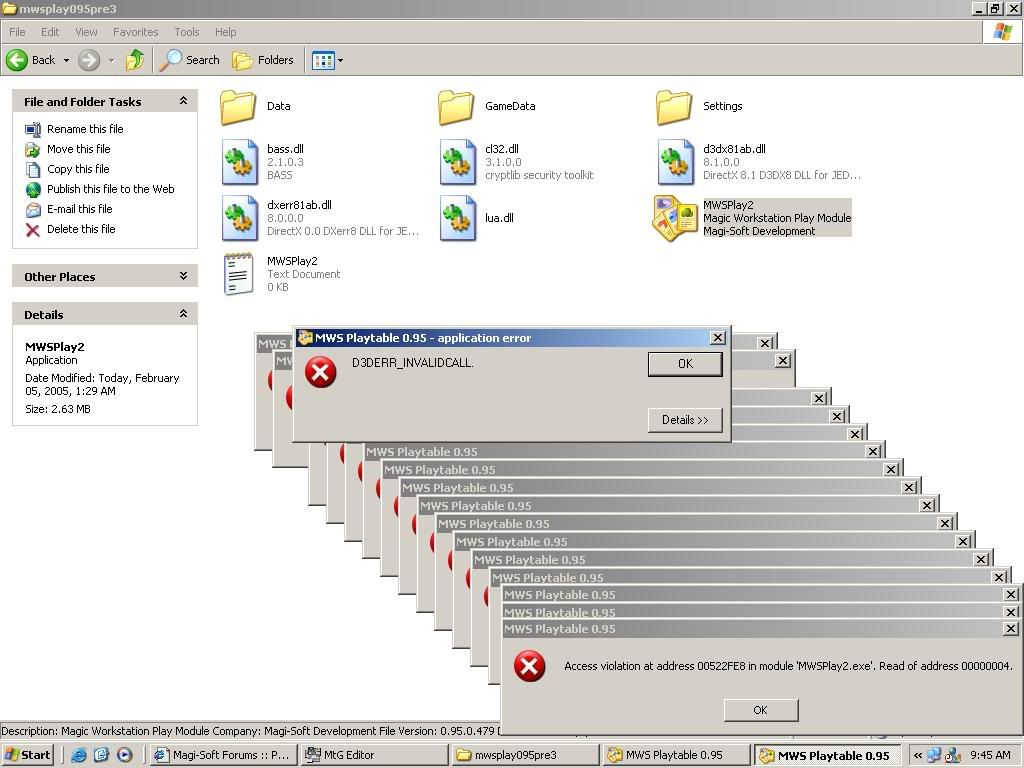Open Forward button history dropdown arrow
The height and width of the screenshot is (768, 1024).
click(x=111, y=60)
